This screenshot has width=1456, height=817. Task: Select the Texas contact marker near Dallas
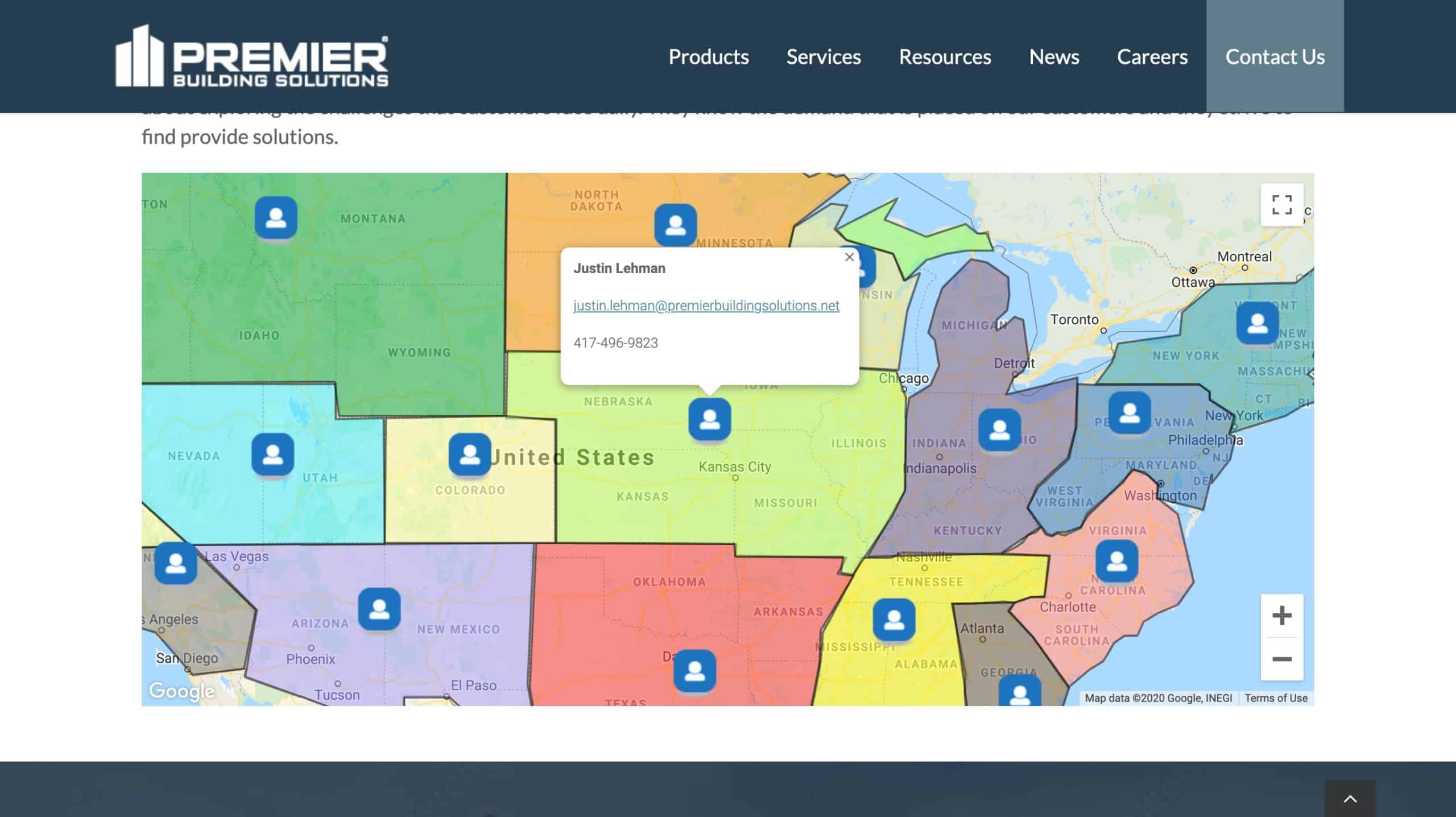(x=694, y=671)
